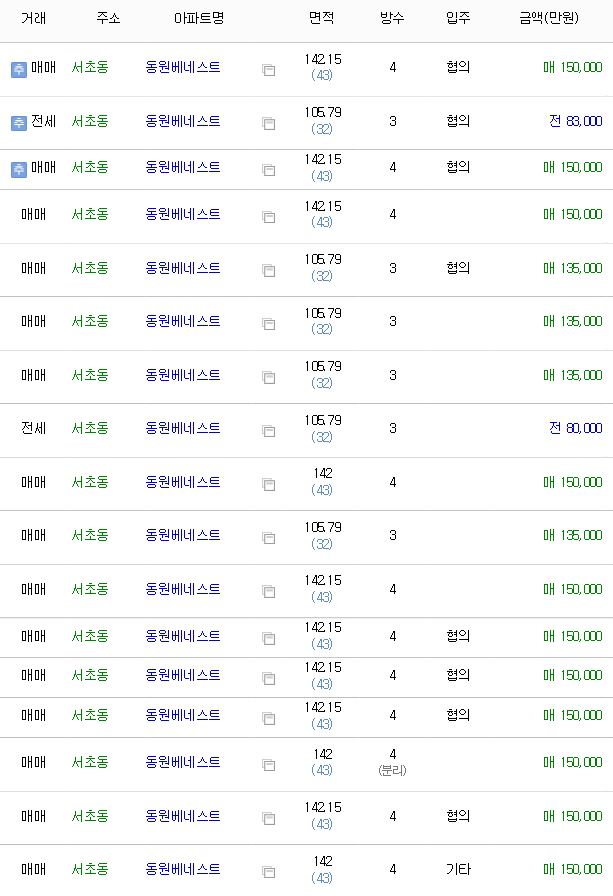Click the 금액(만원) column header
The height and width of the screenshot is (896, 613).
click(x=549, y=18)
